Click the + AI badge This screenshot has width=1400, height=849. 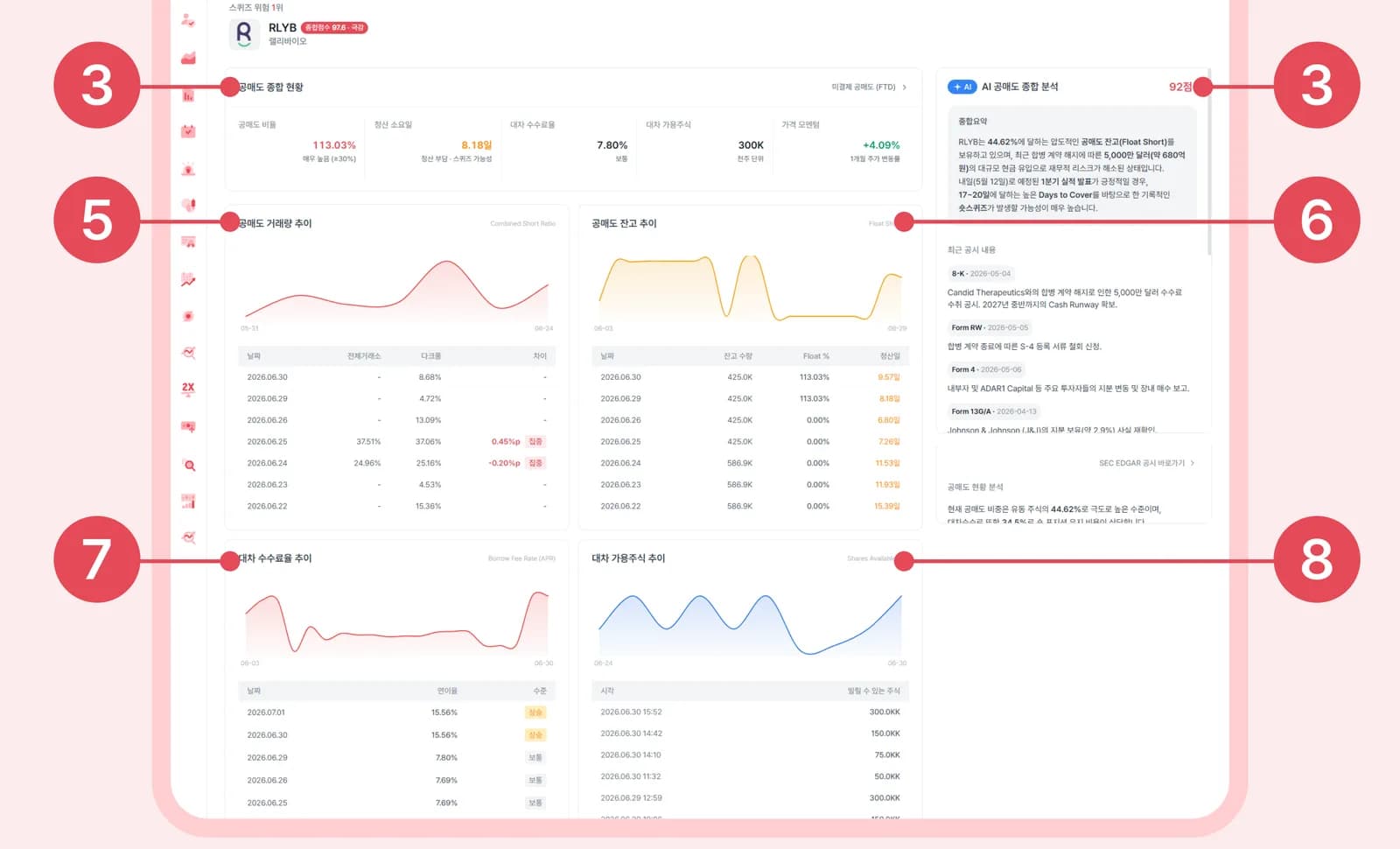(962, 87)
